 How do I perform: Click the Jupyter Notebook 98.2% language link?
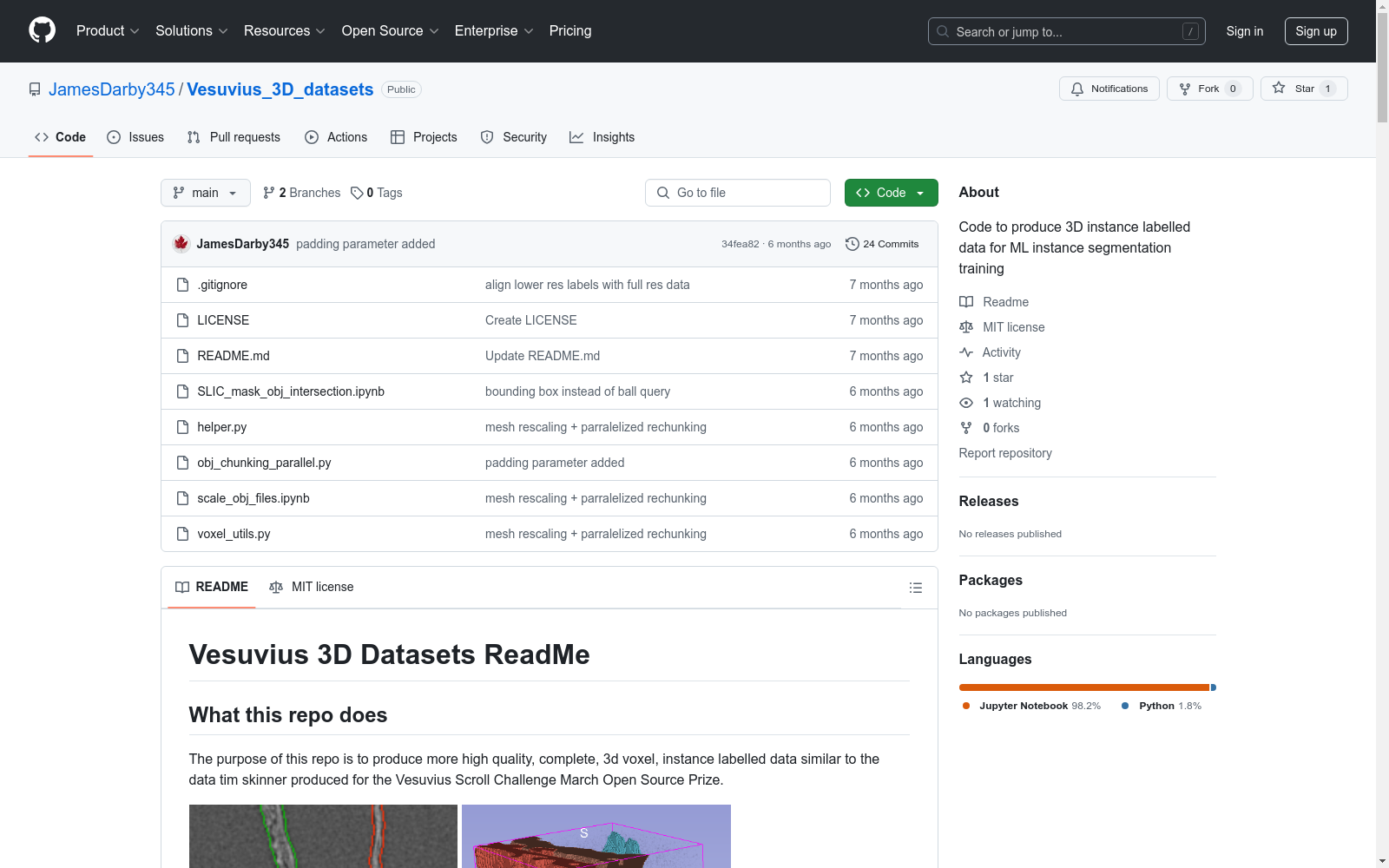1031,706
